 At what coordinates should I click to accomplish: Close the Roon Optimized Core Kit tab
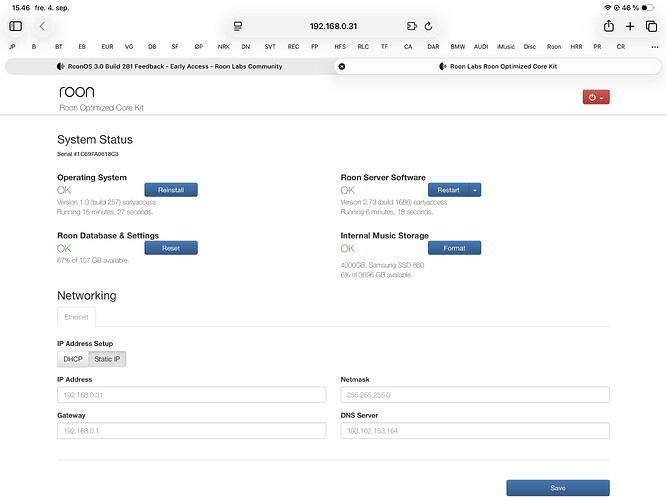[x=342, y=66]
